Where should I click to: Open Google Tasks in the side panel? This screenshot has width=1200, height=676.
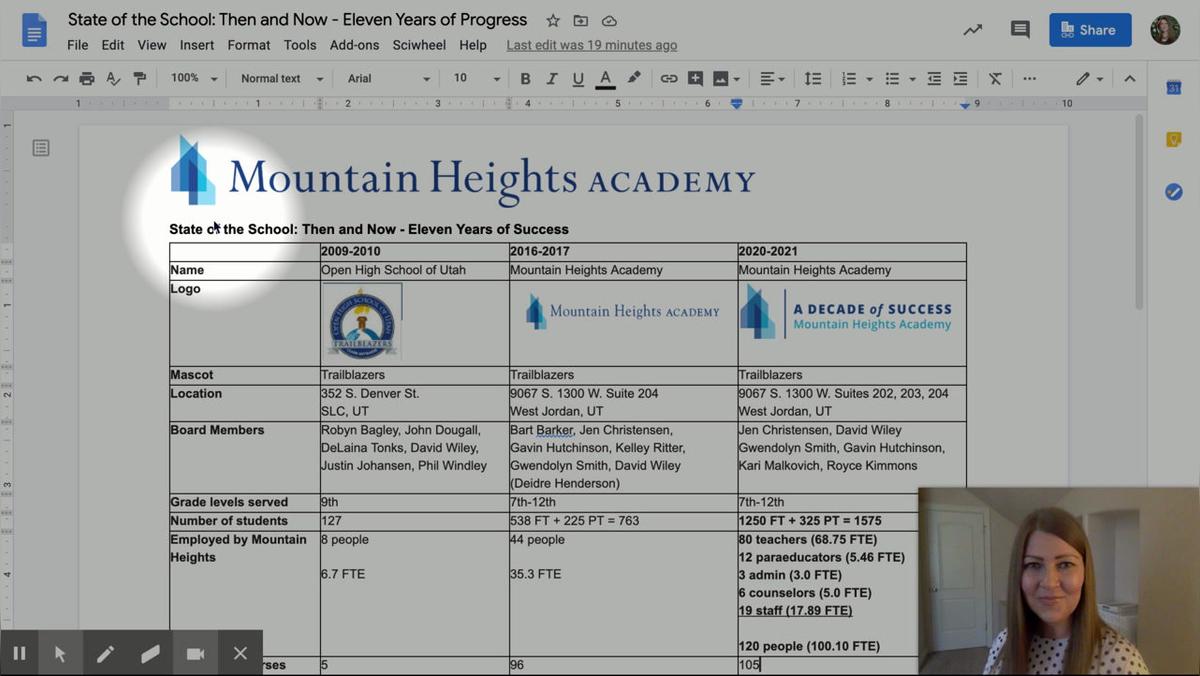pyautogui.click(x=1174, y=192)
